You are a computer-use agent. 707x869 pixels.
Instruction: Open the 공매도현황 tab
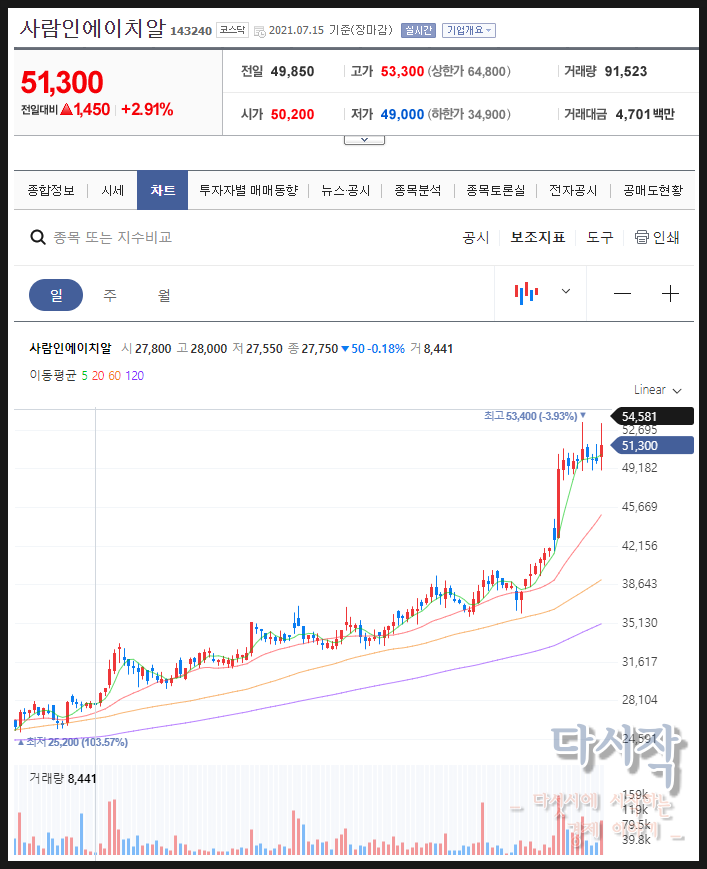pyautogui.click(x=653, y=191)
